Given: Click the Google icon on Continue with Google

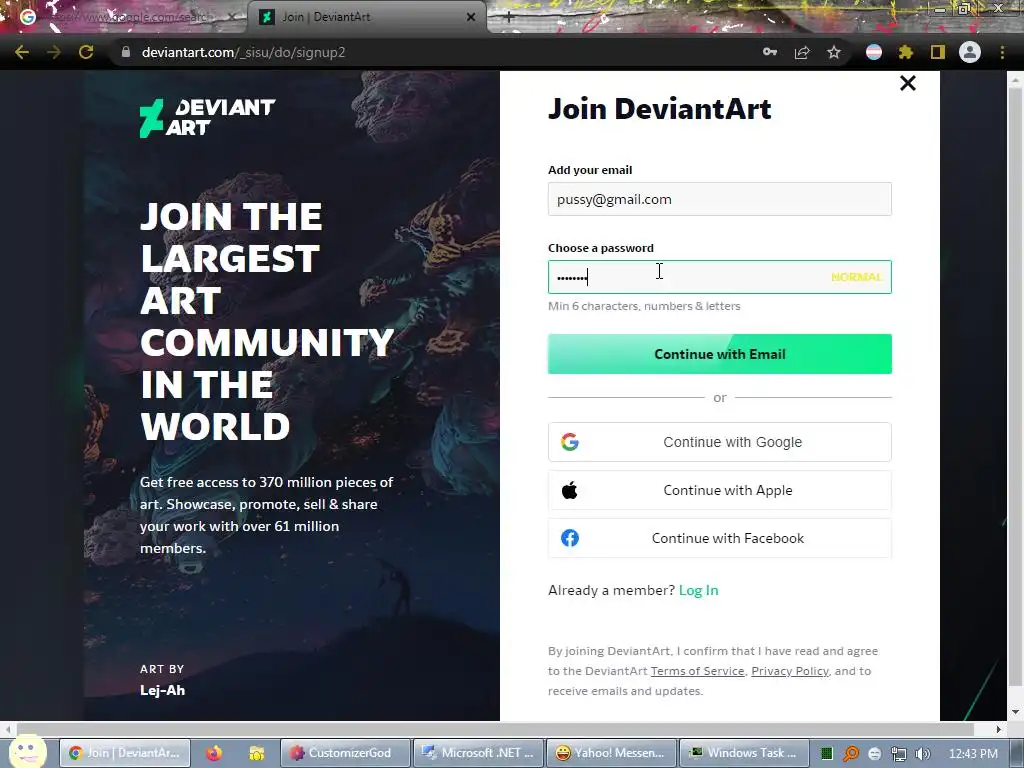Looking at the screenshot, I should (x=569, y=442).
